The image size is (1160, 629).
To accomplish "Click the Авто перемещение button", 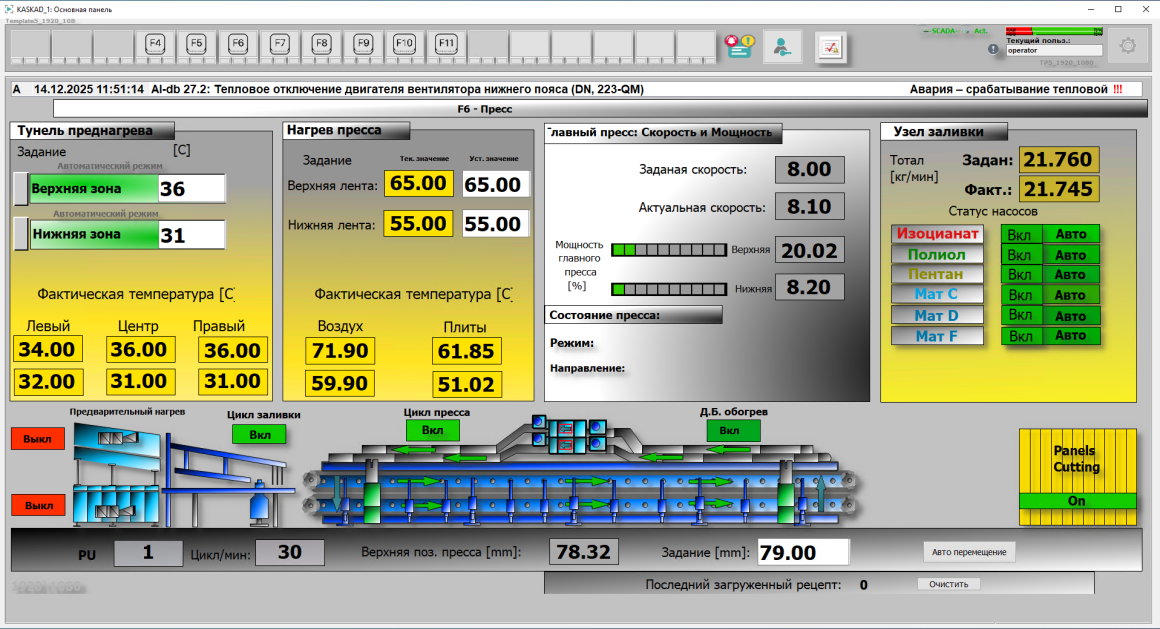I will tap(968, 552).
